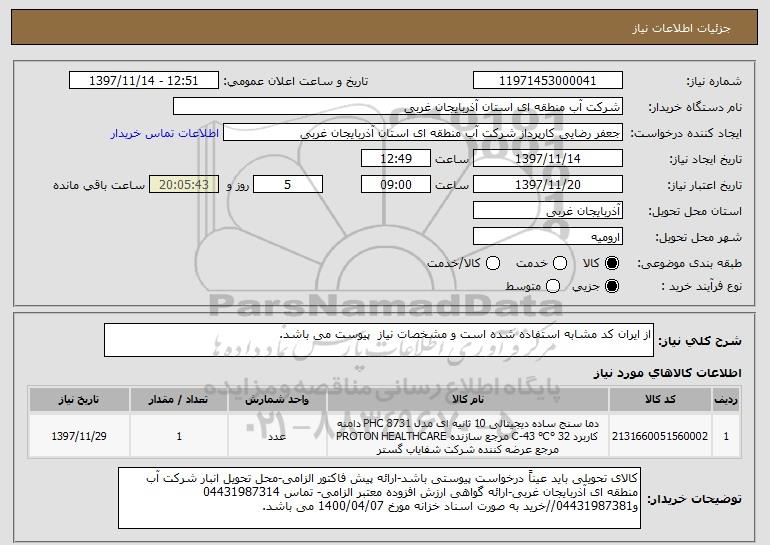This screenshot has width=770, height=545.
Task: Select the کالا radio button
Action: point(612,263)
